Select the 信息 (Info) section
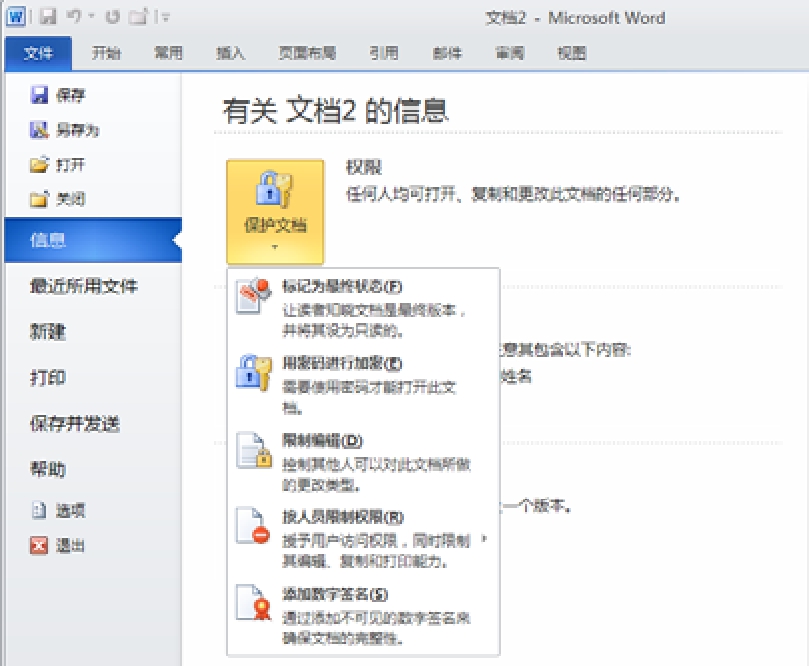Viewport: 809px width, 666px height. (x=93, y=240)
